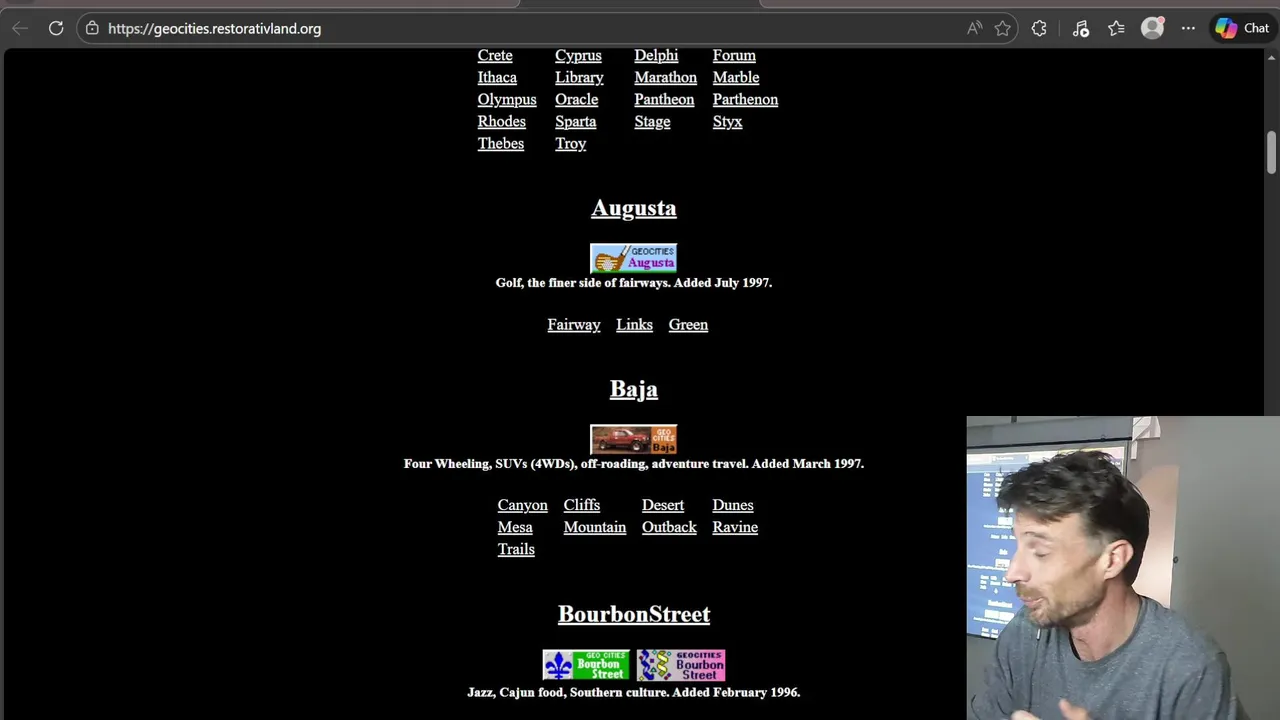
Task: Open the Desert link
Action: tap(663, 505)
